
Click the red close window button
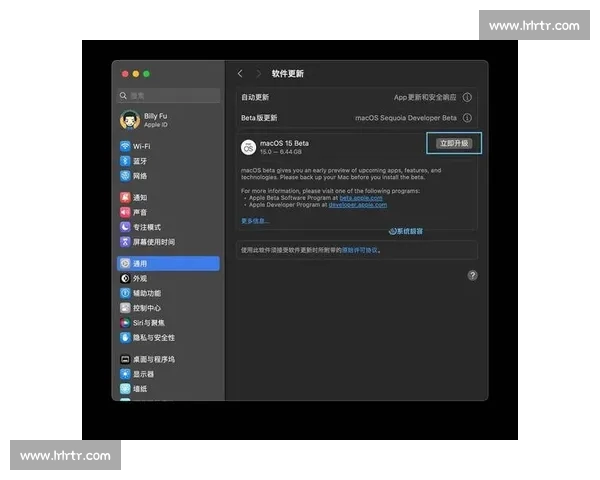pyautogui.click(x=125, y=74)
